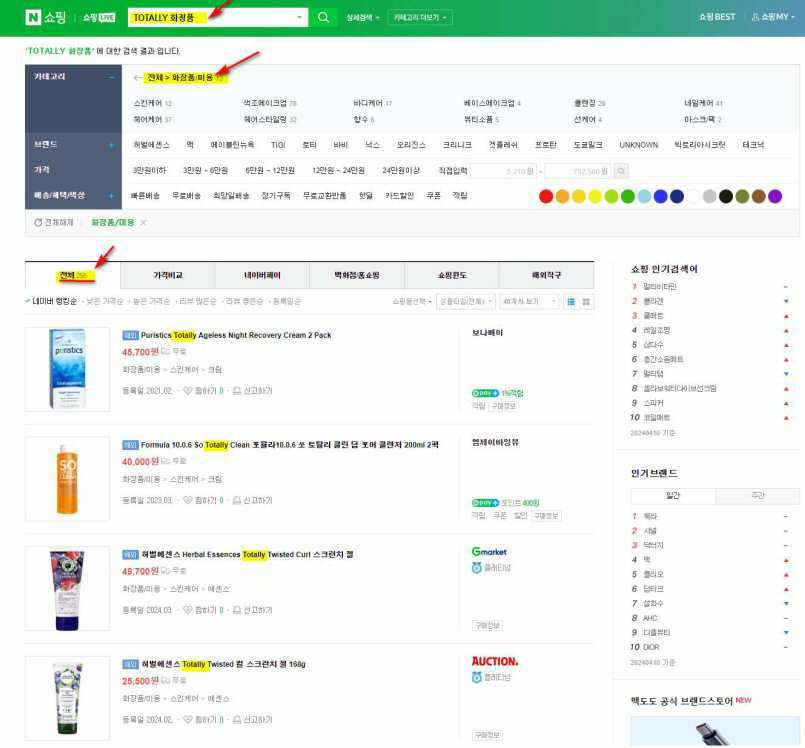This screenshot has width=805, height=748.
Task: Toggle the 카드할인 filter
Action: 399,196
